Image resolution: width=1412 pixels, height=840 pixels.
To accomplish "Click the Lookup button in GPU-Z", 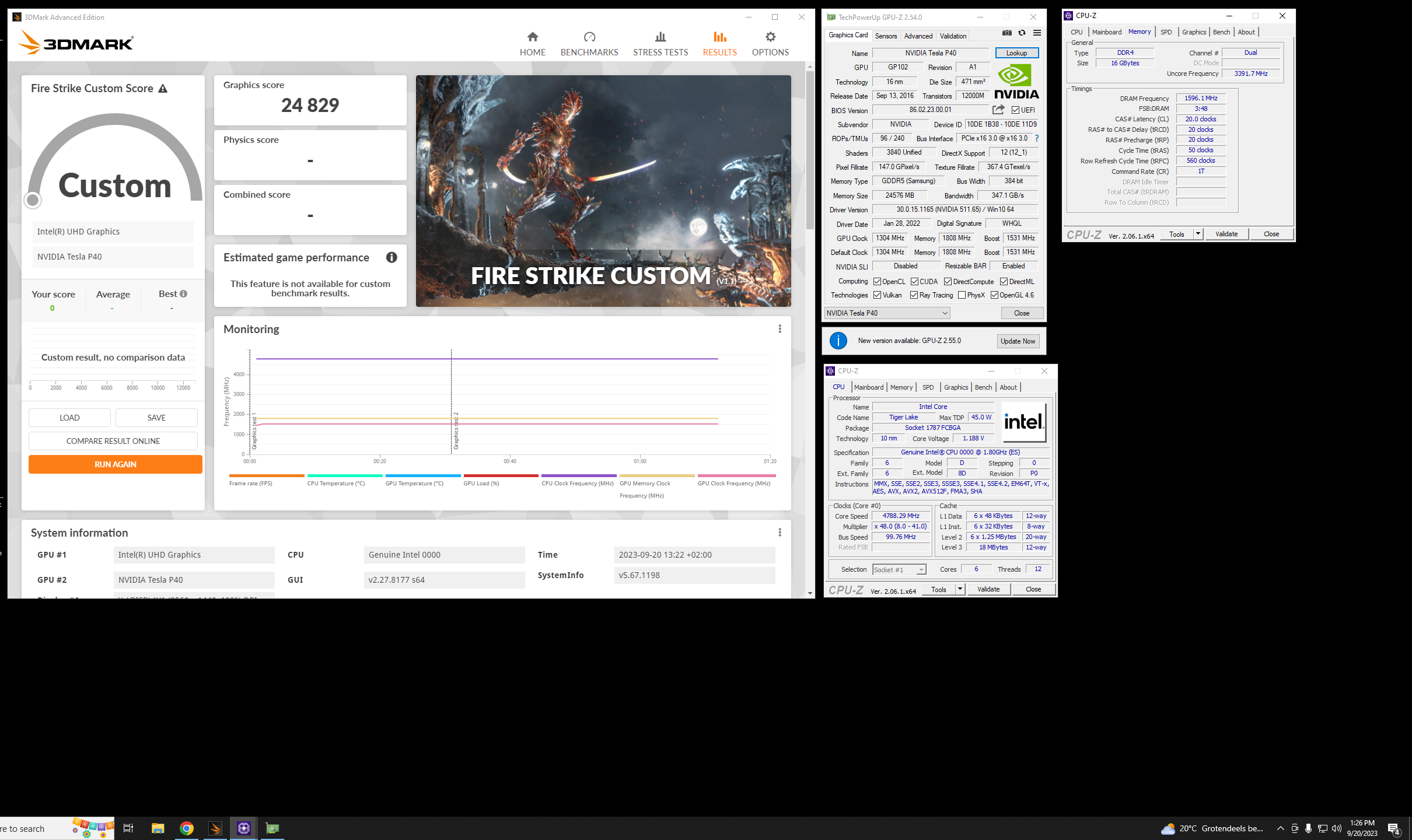I will tap(1016, 53).
